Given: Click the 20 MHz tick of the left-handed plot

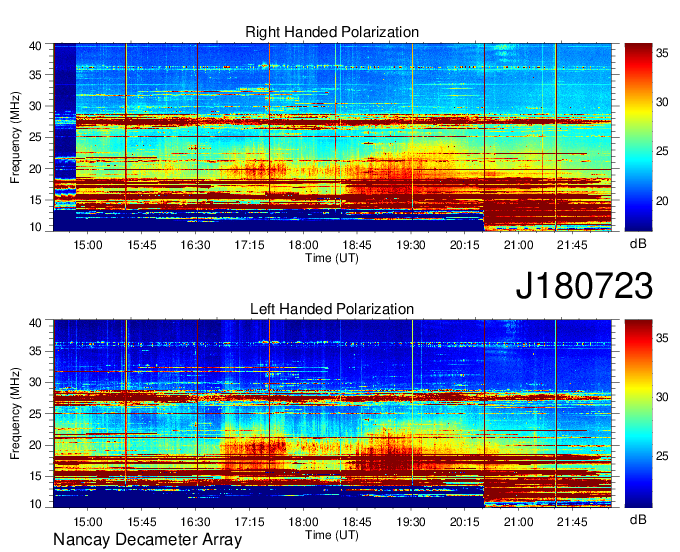Looking at the screenshot, I should pos(35,445).
